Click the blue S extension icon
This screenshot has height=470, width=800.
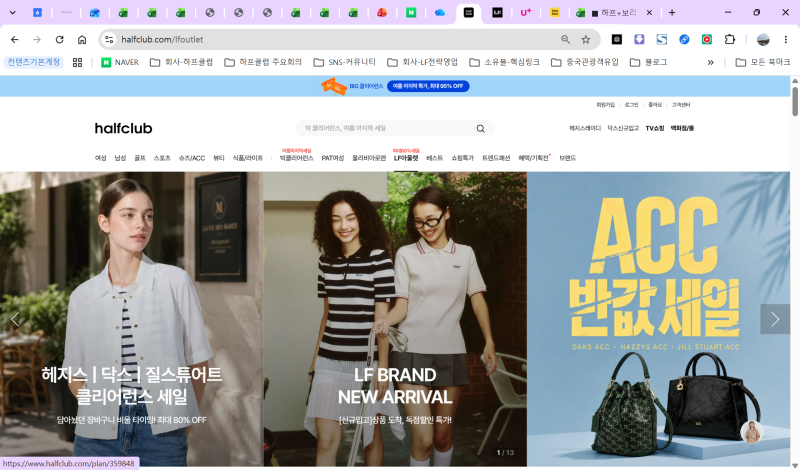[662, 39]
